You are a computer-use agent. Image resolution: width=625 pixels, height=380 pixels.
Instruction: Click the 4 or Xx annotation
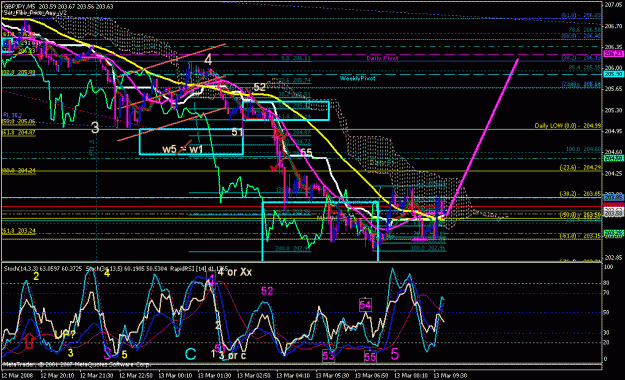pos(234,272)
